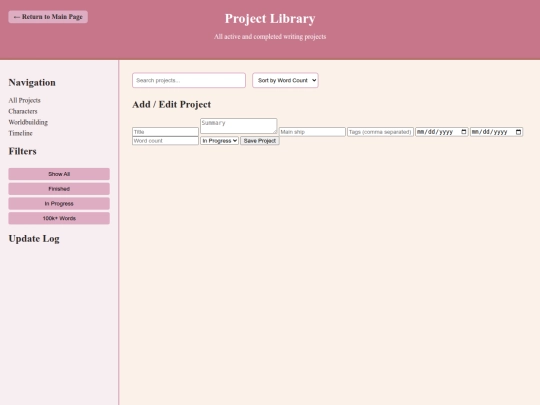
Task: Apply the Show All filter
Action: click(x=59, y=174)
